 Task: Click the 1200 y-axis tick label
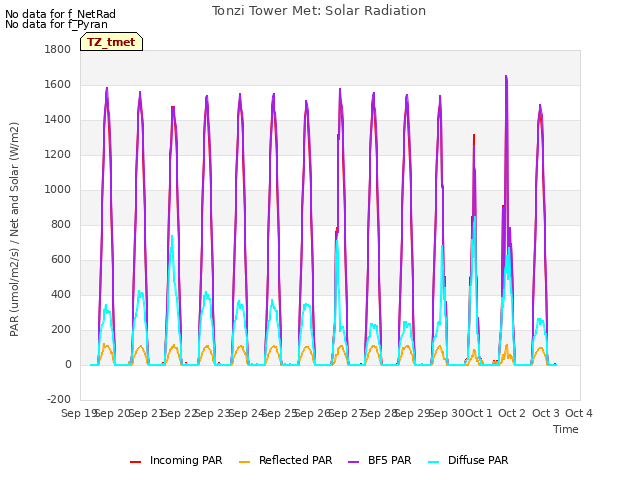(x=58, y=155)
